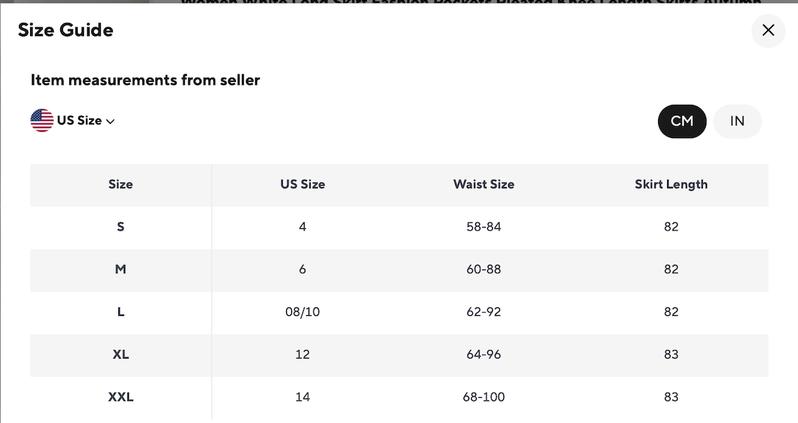The image size is (798, 423).
Task: Select the M size row label
Action: tap(120, 269)
